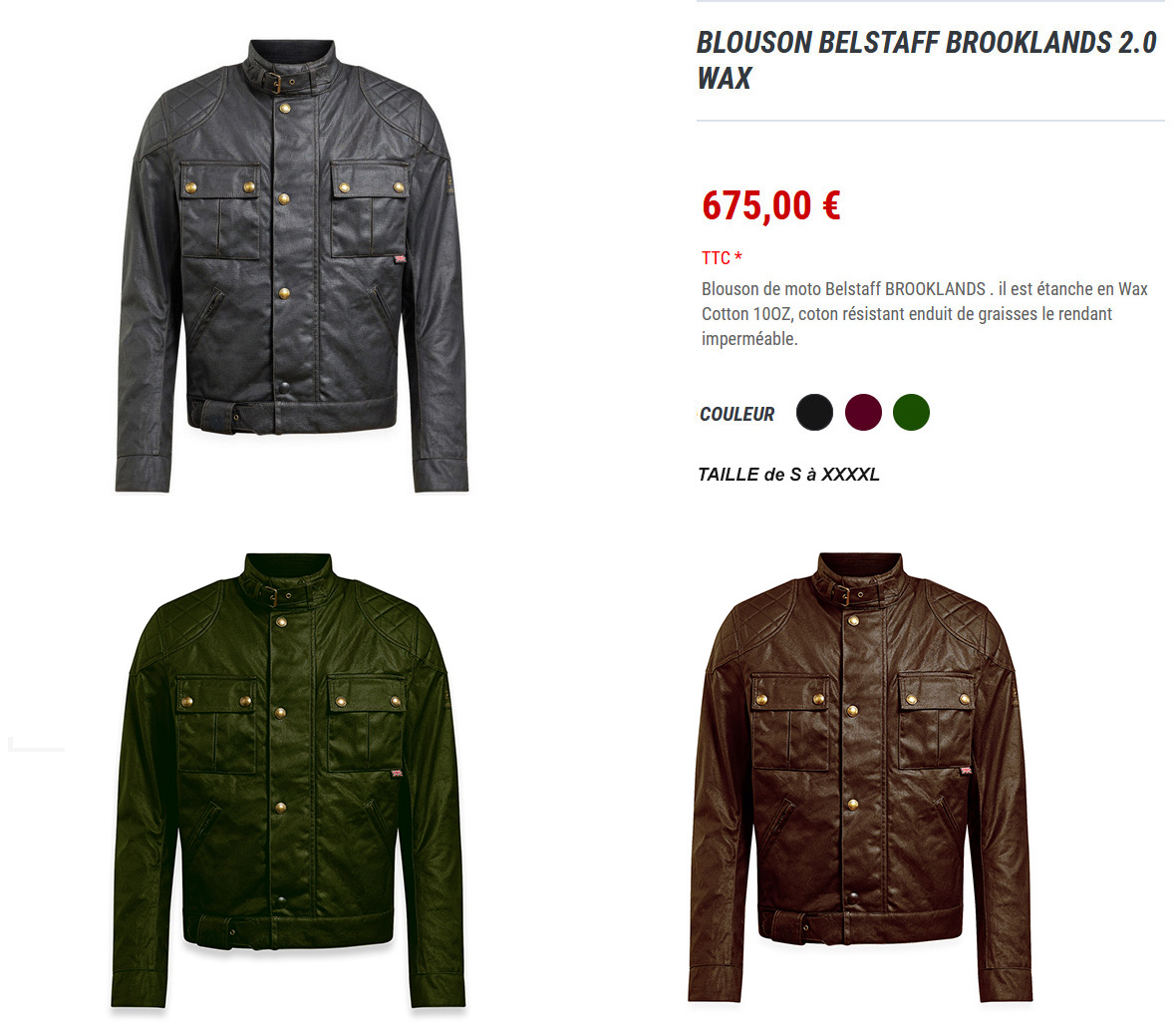Screen dimensions: 1176x1026
Task: Open the green jacket image
Action: [x=288, y=781]
